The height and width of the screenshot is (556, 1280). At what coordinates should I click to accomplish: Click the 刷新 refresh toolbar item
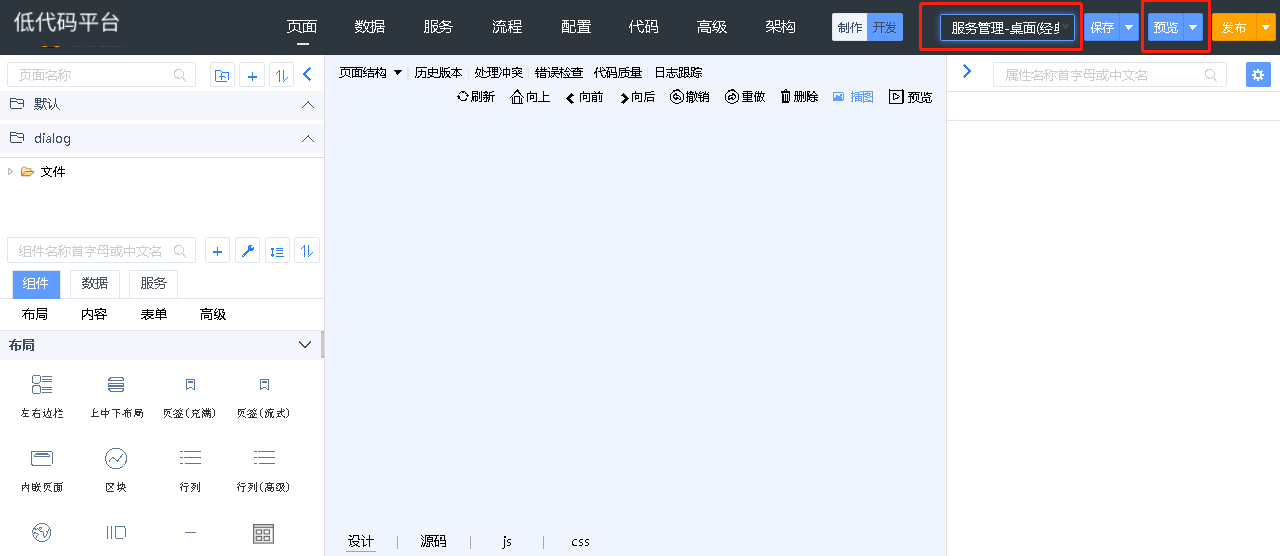pos(476,97)
